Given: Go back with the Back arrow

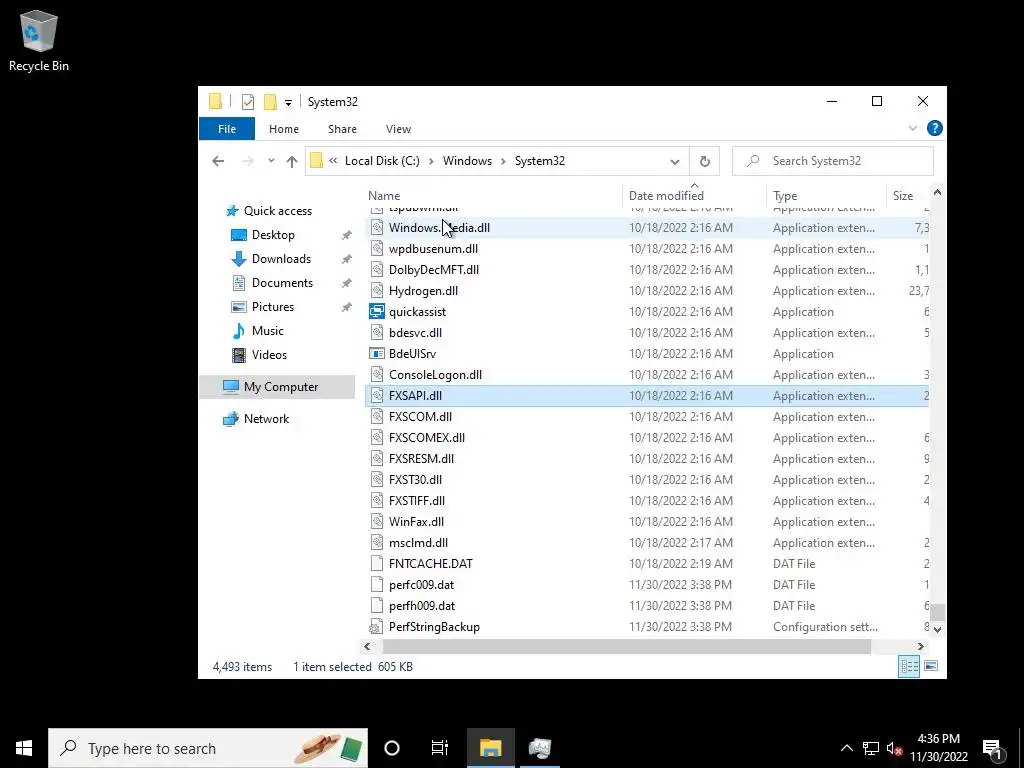Looking at the screenshot, I should click(x=218, y=161).
